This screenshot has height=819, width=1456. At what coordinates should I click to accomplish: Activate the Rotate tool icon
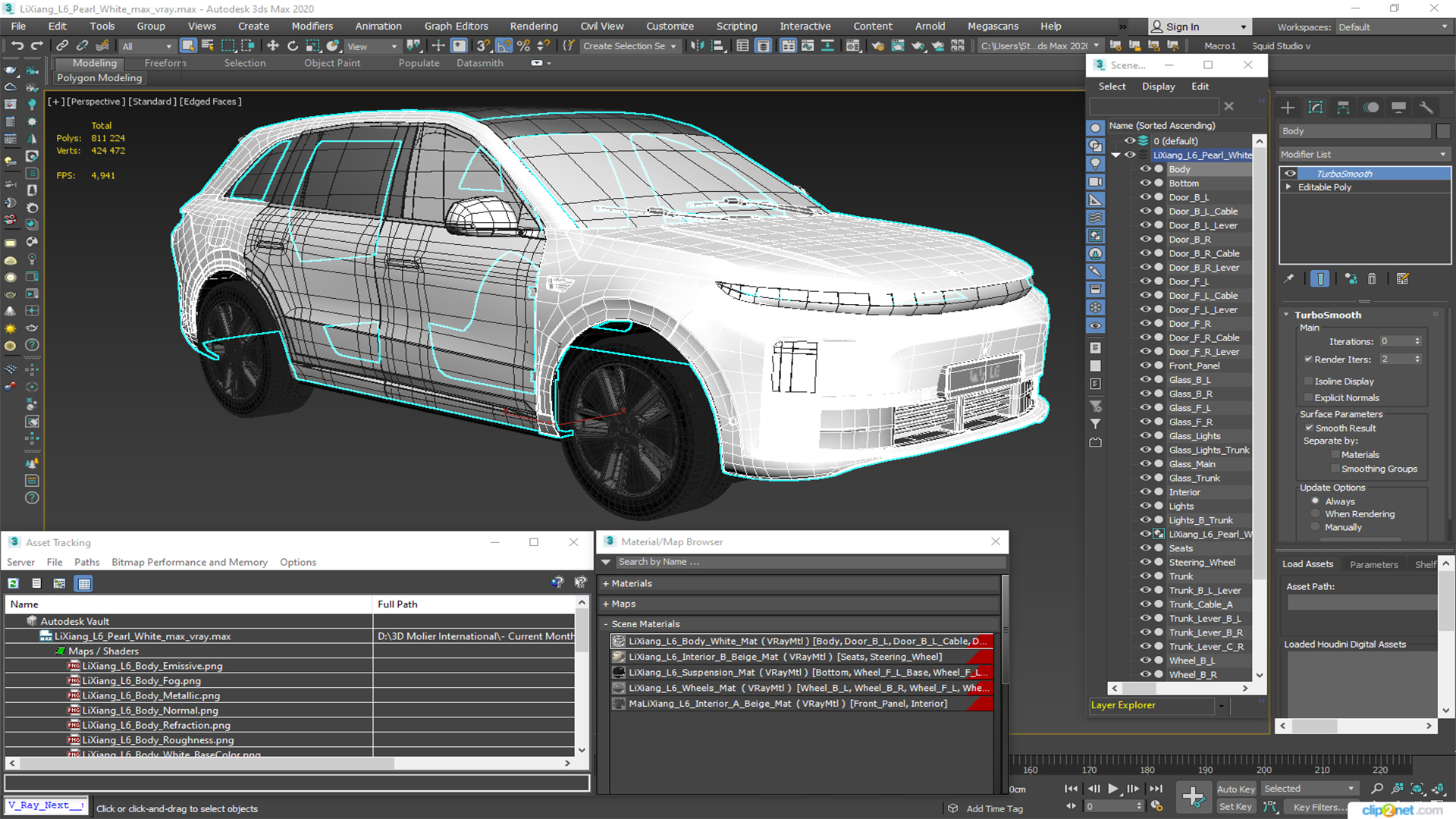(293, 46)
